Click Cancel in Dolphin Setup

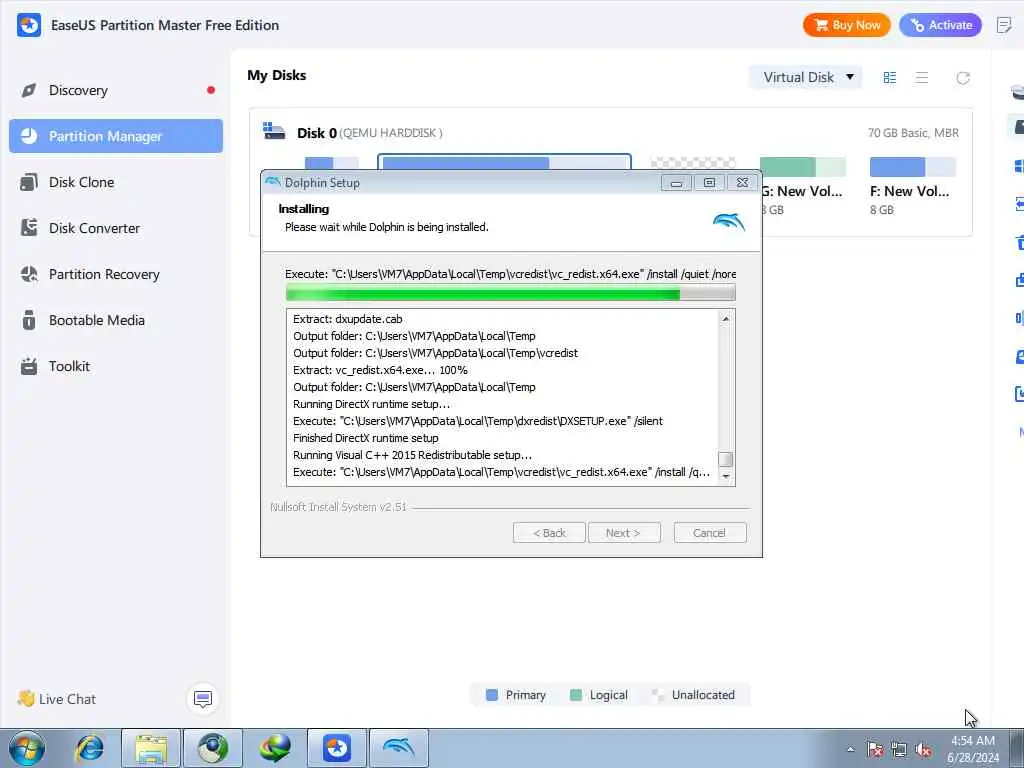coord(710,533)
